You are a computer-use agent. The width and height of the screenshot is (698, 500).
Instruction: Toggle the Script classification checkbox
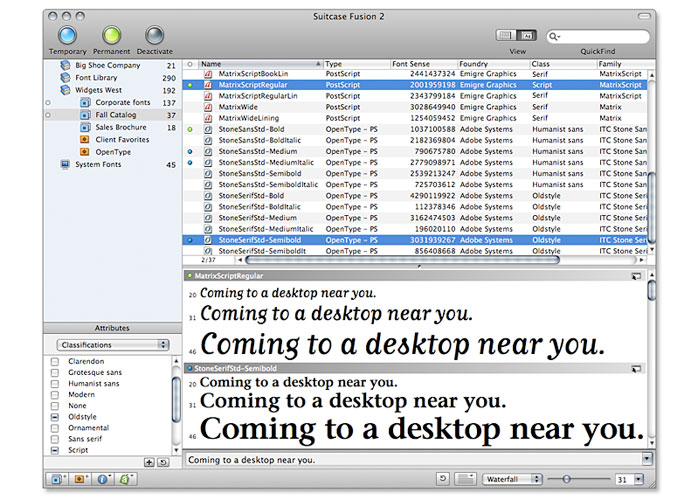[55, 451]
